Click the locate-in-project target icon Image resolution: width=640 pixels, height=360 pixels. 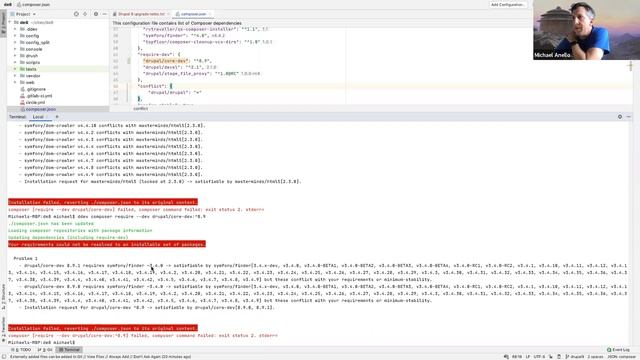click(x=76, y=14)
